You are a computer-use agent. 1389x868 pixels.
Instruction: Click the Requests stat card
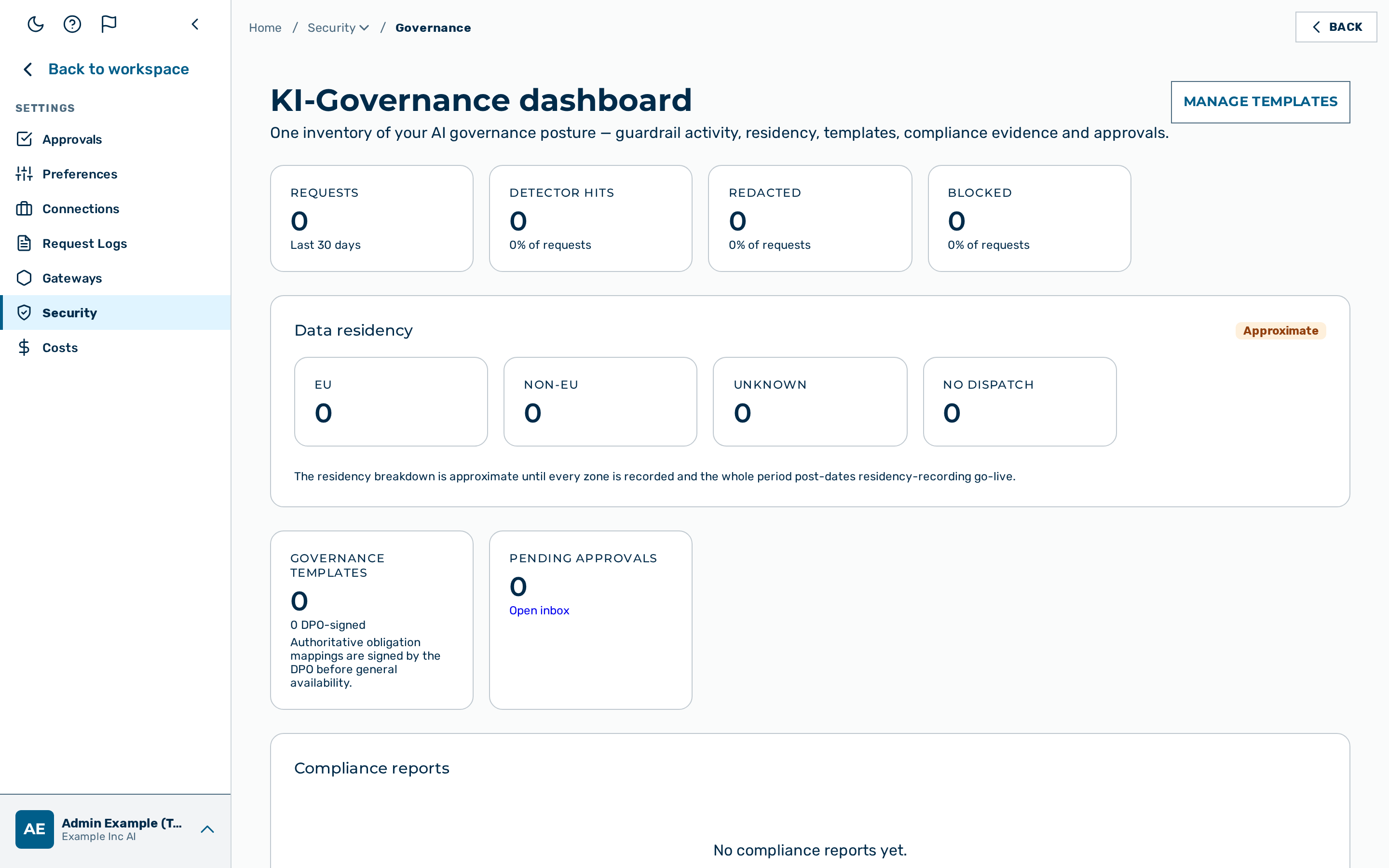tap(371, 218)
